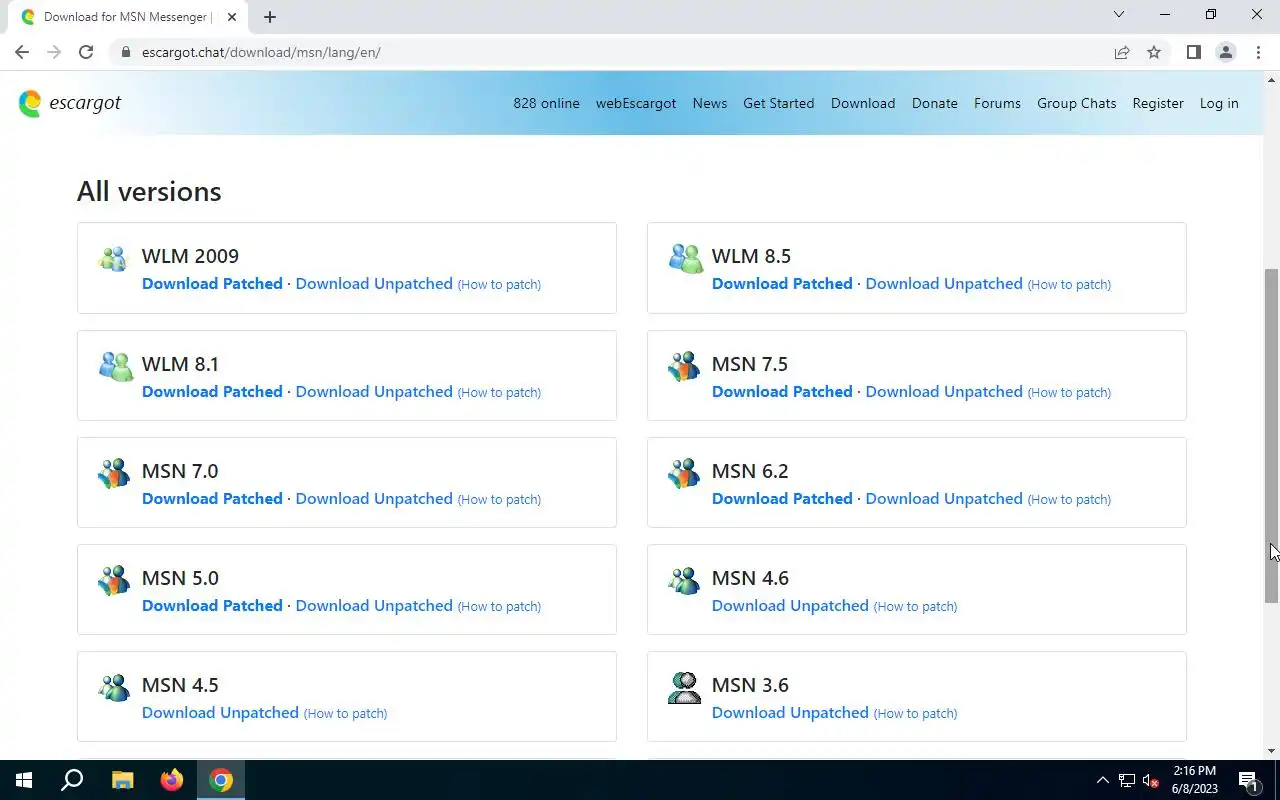Click the page vertical scrollbar thumb
The width and height of the screenshot is (1280, 800).
coord(1272,435)
